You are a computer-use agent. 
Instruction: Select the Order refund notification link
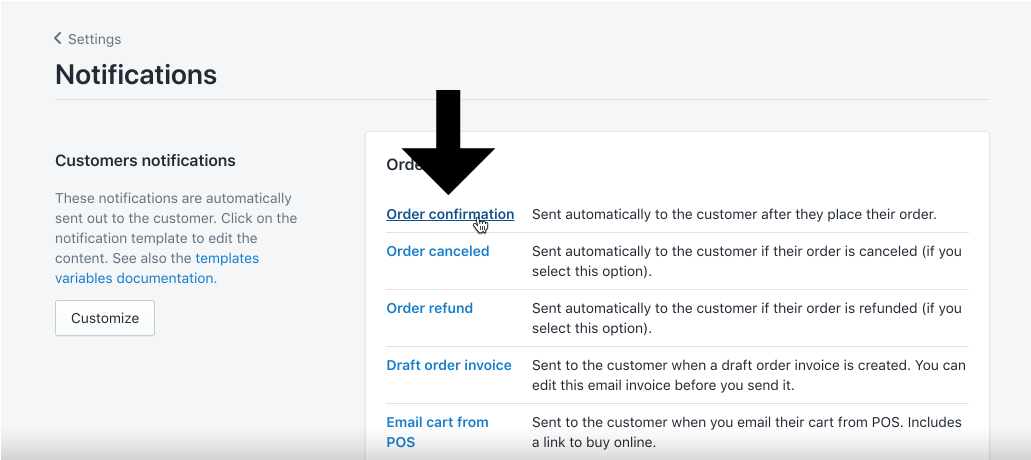coord(429,308)
